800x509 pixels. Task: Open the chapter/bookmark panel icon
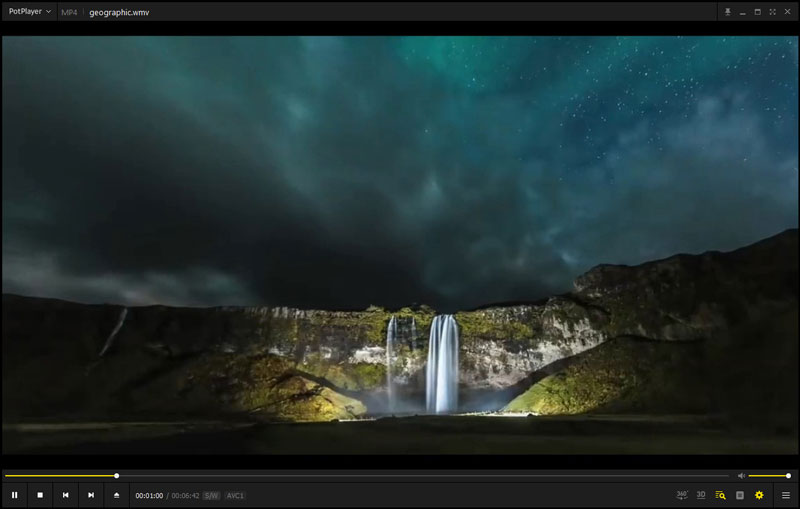(740, 495)
